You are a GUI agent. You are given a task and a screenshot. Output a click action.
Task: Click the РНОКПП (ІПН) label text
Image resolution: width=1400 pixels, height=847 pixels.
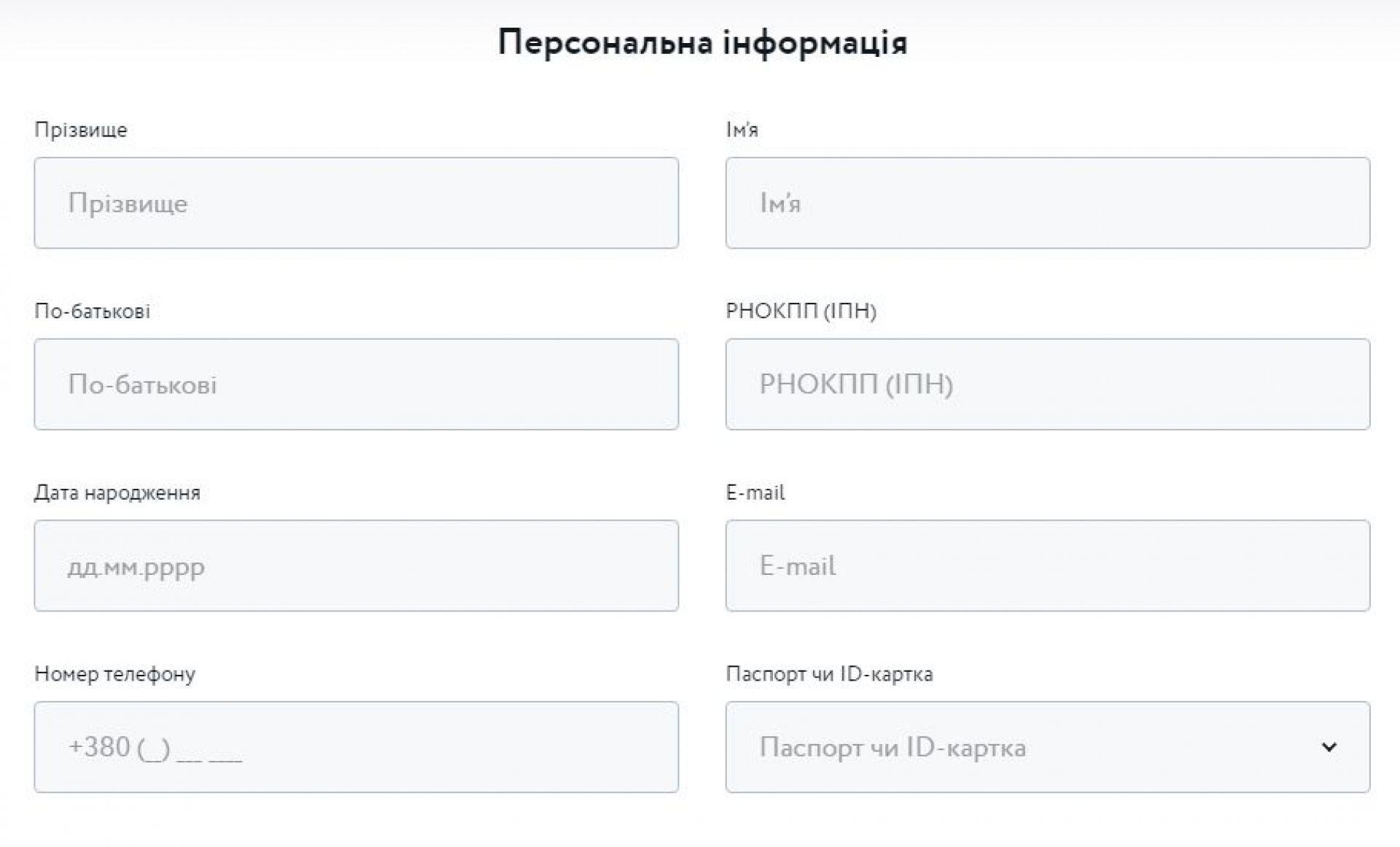point(801,312)
